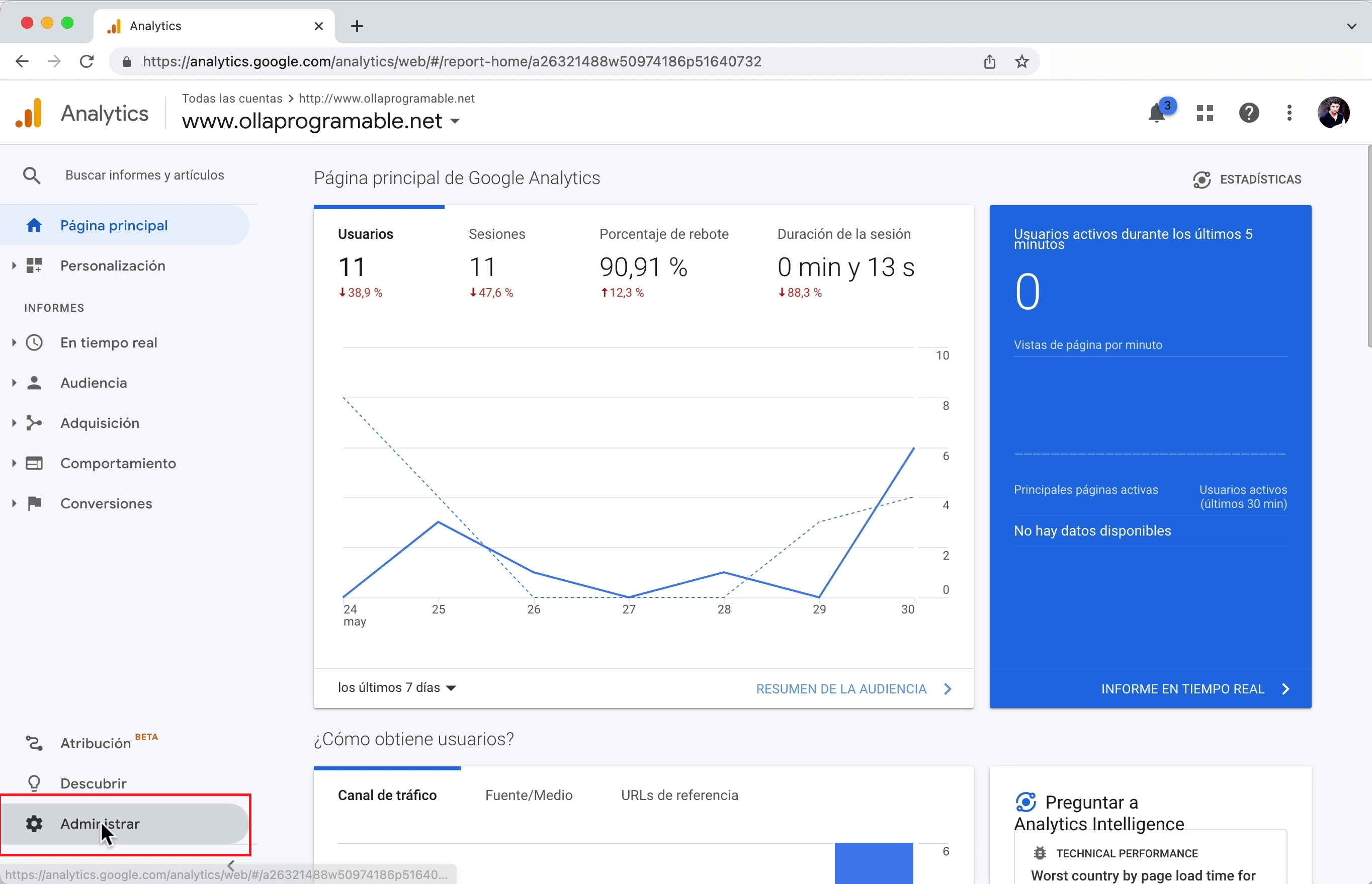Click the "Vistas de página por minuto" label

1087,345
